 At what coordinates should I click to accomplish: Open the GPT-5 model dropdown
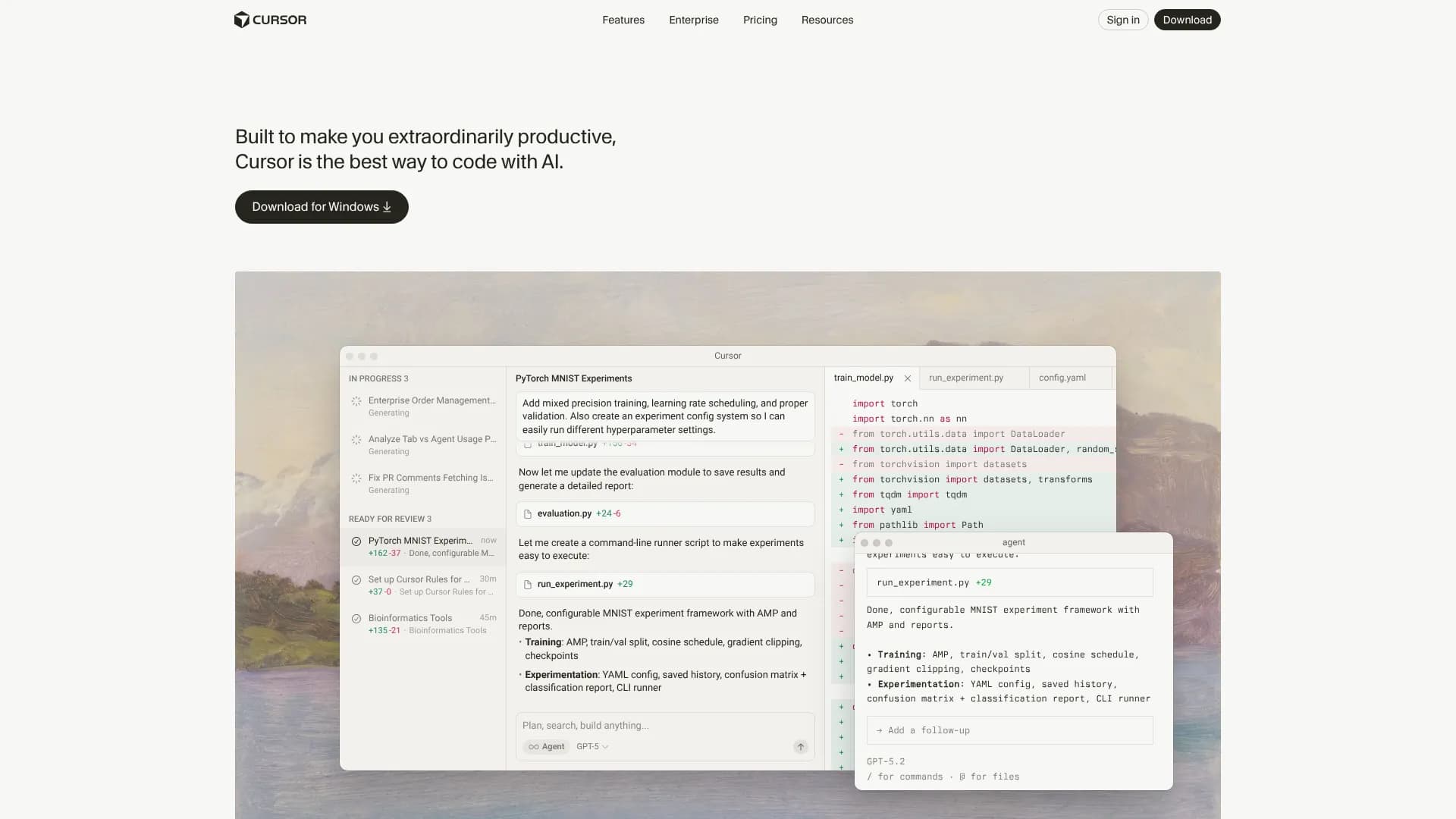click(x=591, y=746)
